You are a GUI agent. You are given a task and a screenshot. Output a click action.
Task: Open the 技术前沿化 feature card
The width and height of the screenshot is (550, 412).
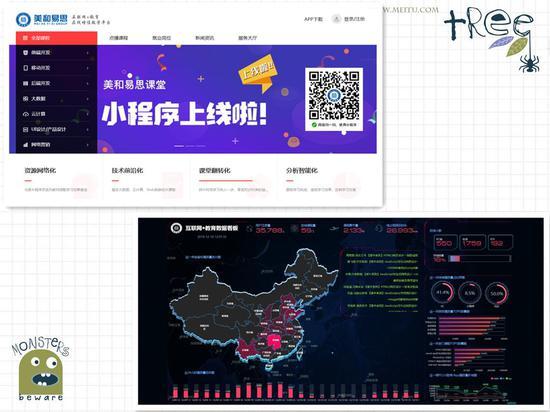pos(146,180)
